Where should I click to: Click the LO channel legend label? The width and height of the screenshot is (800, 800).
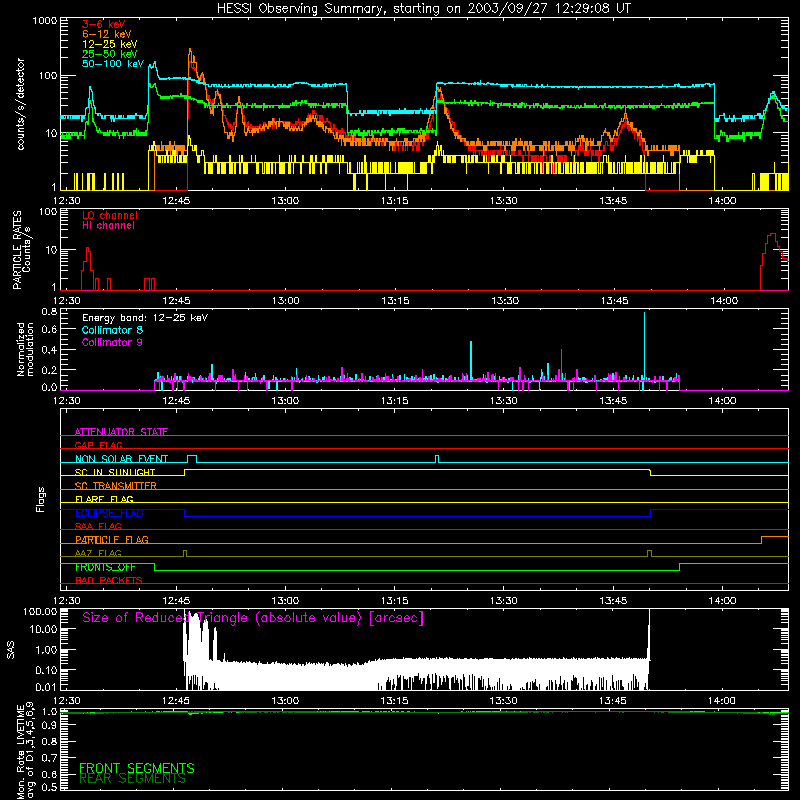[x=110, y=215]
